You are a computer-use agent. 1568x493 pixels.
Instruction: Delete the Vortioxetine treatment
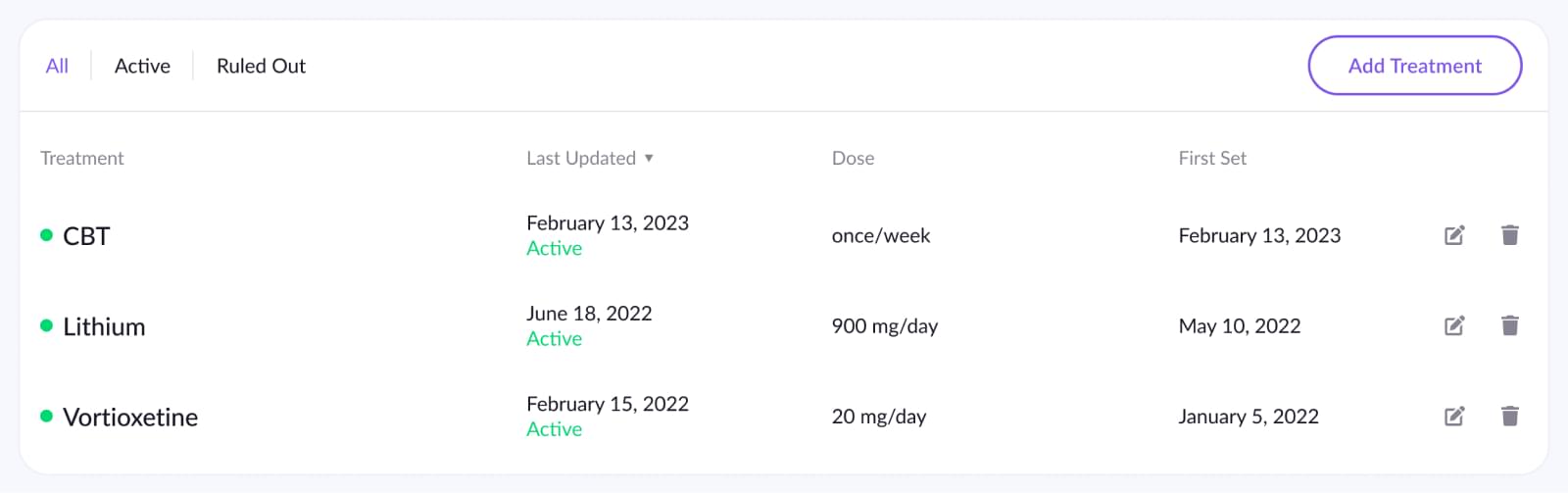(x=1510, y=417)
